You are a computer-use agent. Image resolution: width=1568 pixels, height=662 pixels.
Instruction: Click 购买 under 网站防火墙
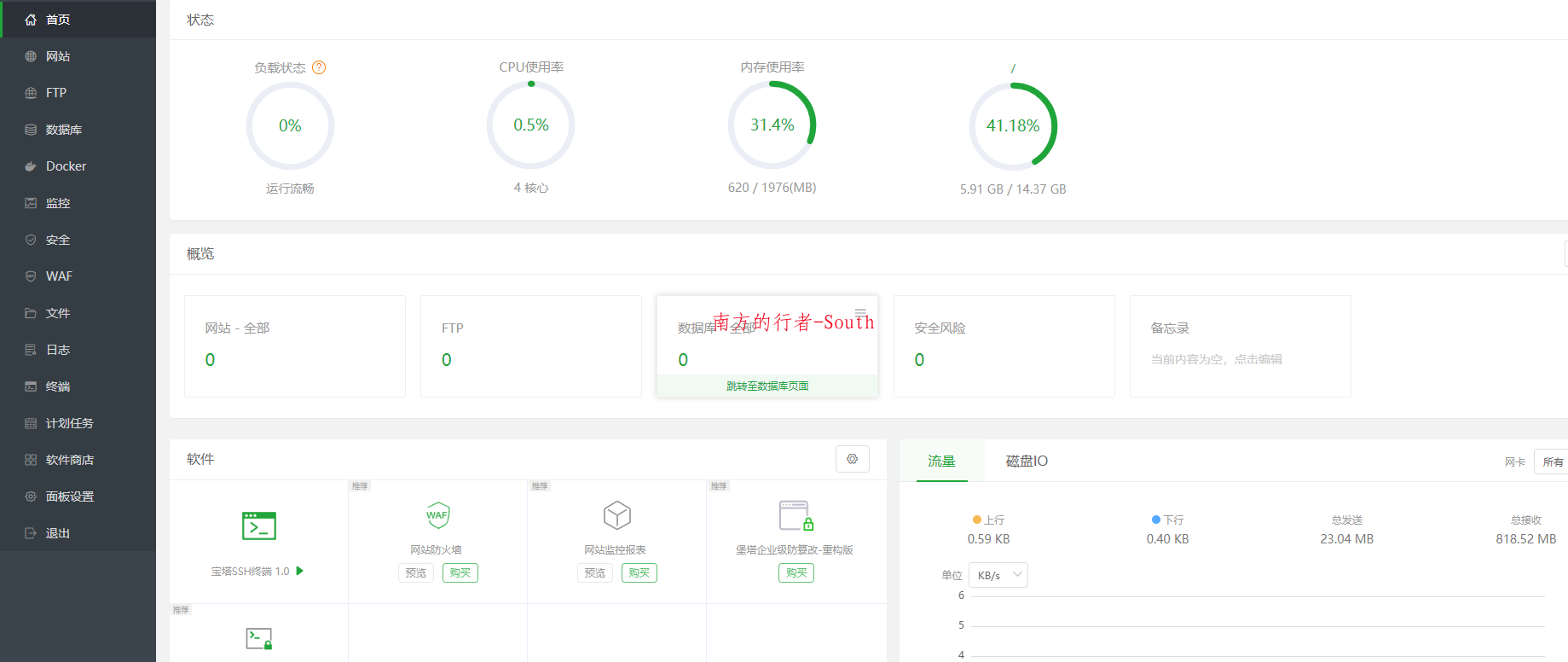(x=460, y=572)
